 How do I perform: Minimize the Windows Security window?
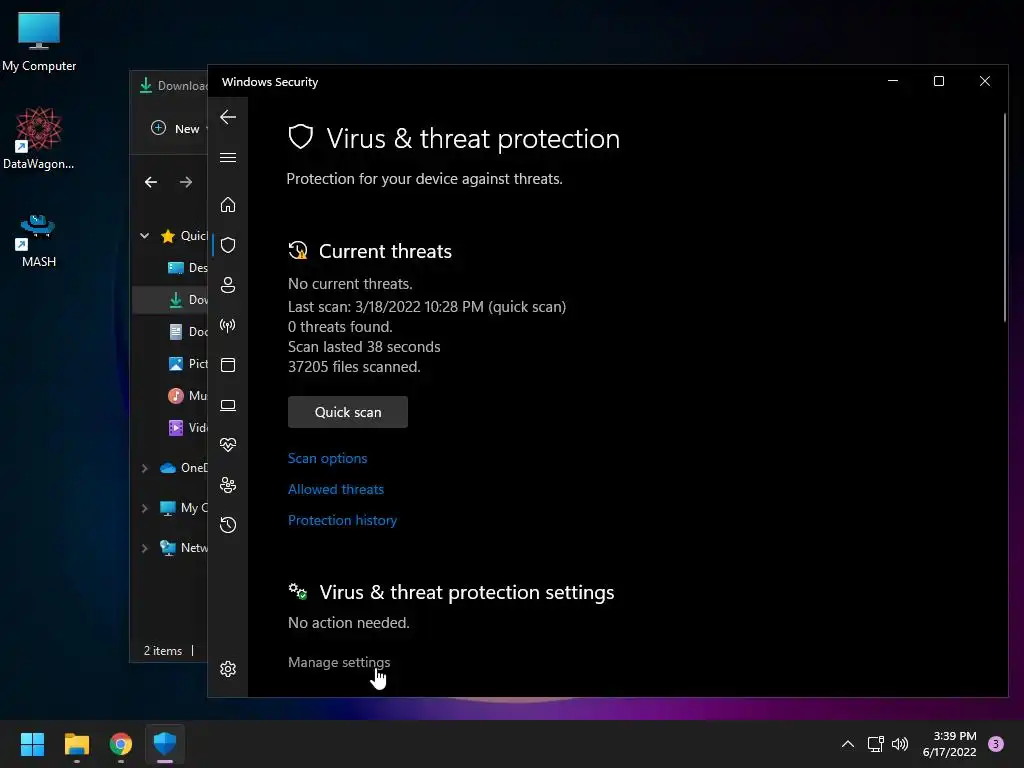(x=893, y=81)
